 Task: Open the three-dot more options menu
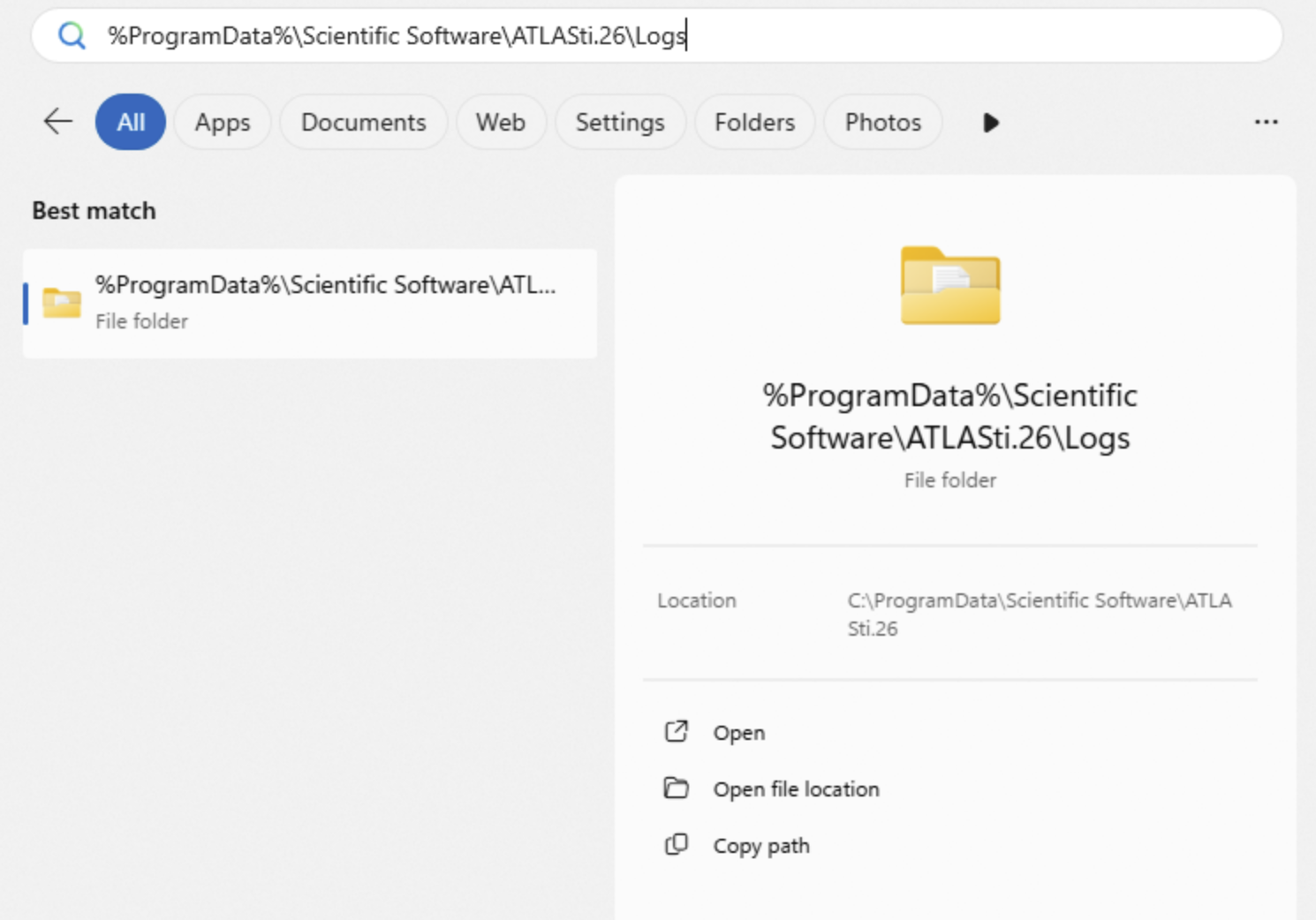coord(1267,122)
